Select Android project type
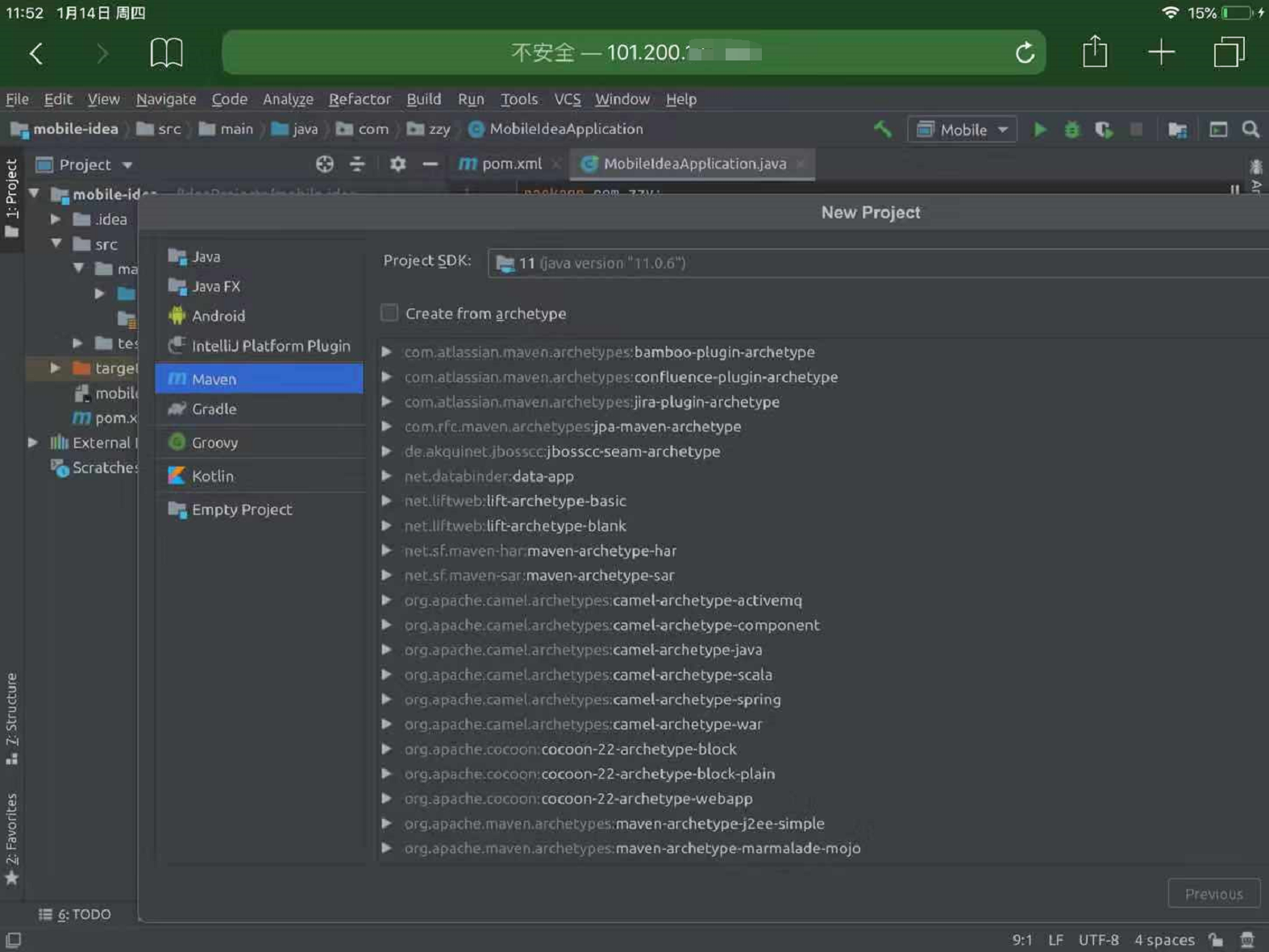The height and width of the screenshot is (952, 1269). (259, 316)
